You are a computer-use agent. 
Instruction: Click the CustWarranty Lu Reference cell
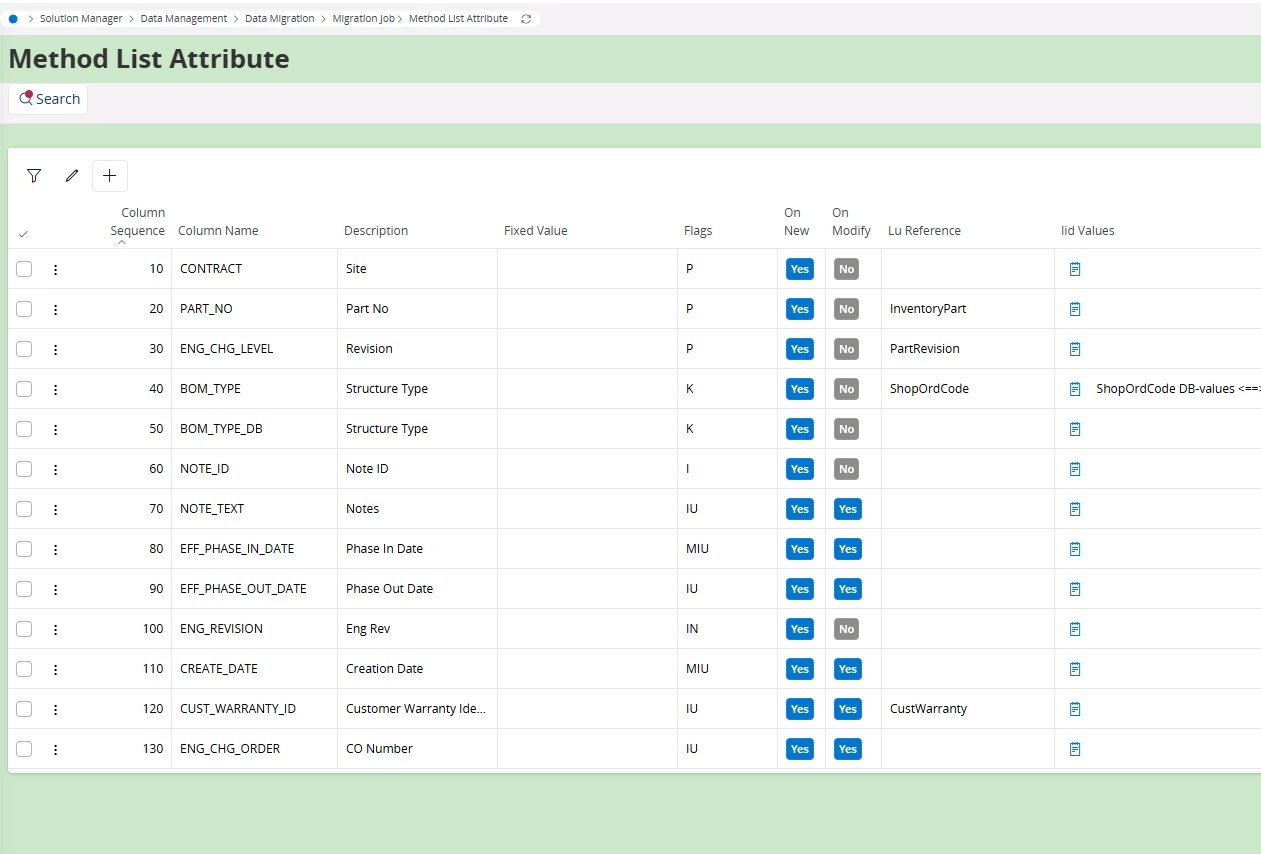pos(967,709)
